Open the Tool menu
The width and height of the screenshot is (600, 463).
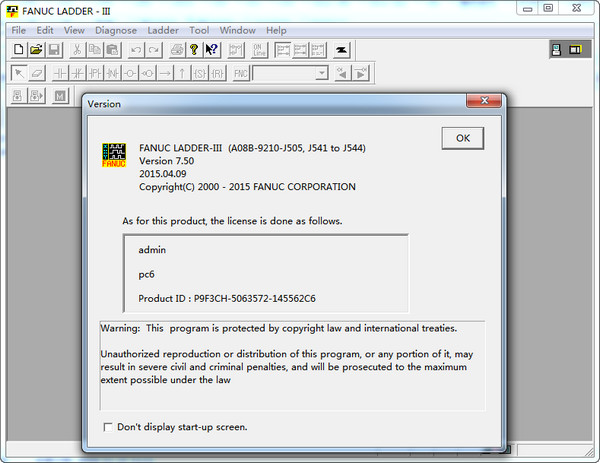coord(199,30)
